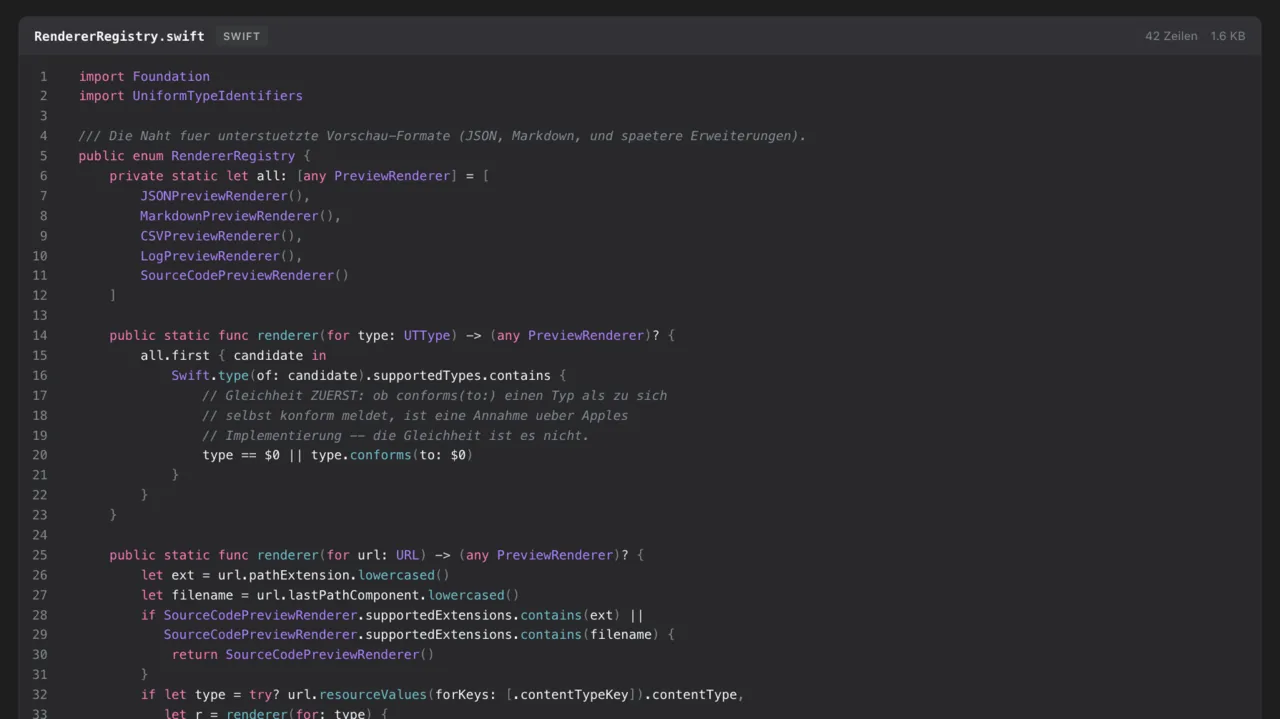Click 'resourceValues' on line 32
This screenshot has width=1280, height=719.
click(x=373, y=695)
